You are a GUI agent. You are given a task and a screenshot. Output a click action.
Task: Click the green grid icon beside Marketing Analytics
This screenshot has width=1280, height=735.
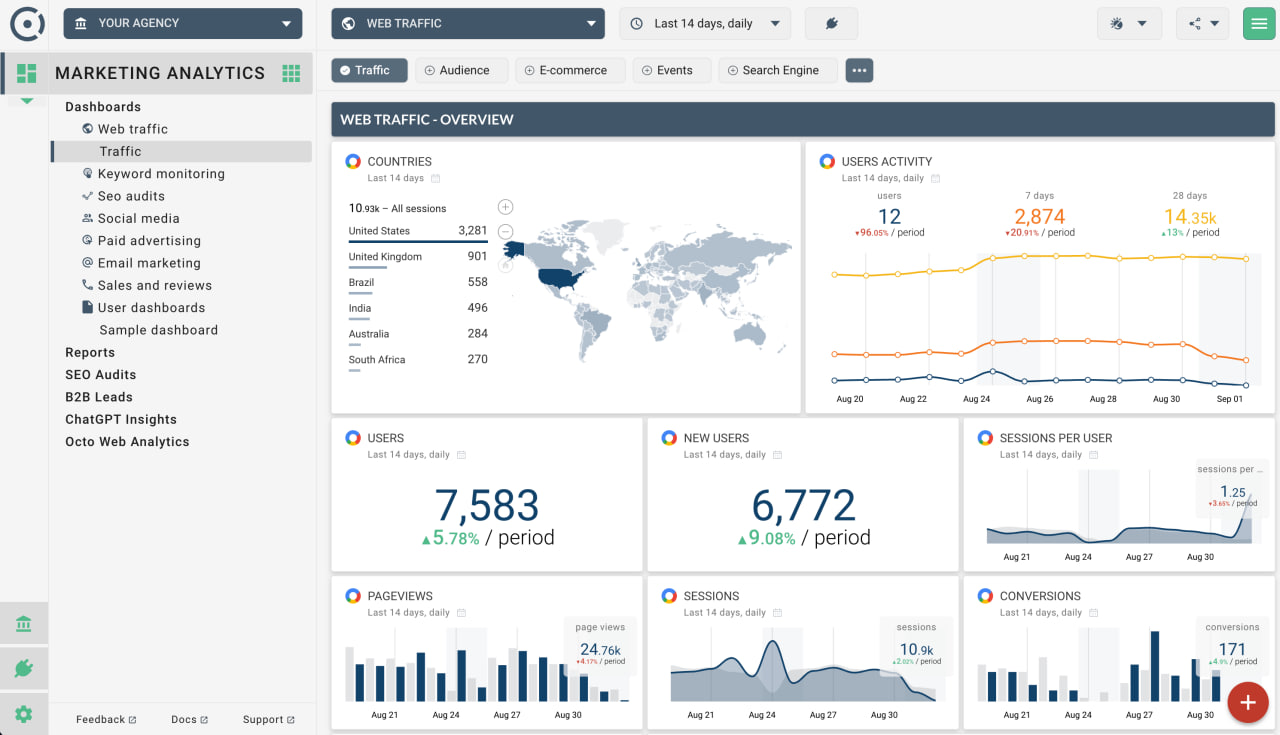pos(291,72)
